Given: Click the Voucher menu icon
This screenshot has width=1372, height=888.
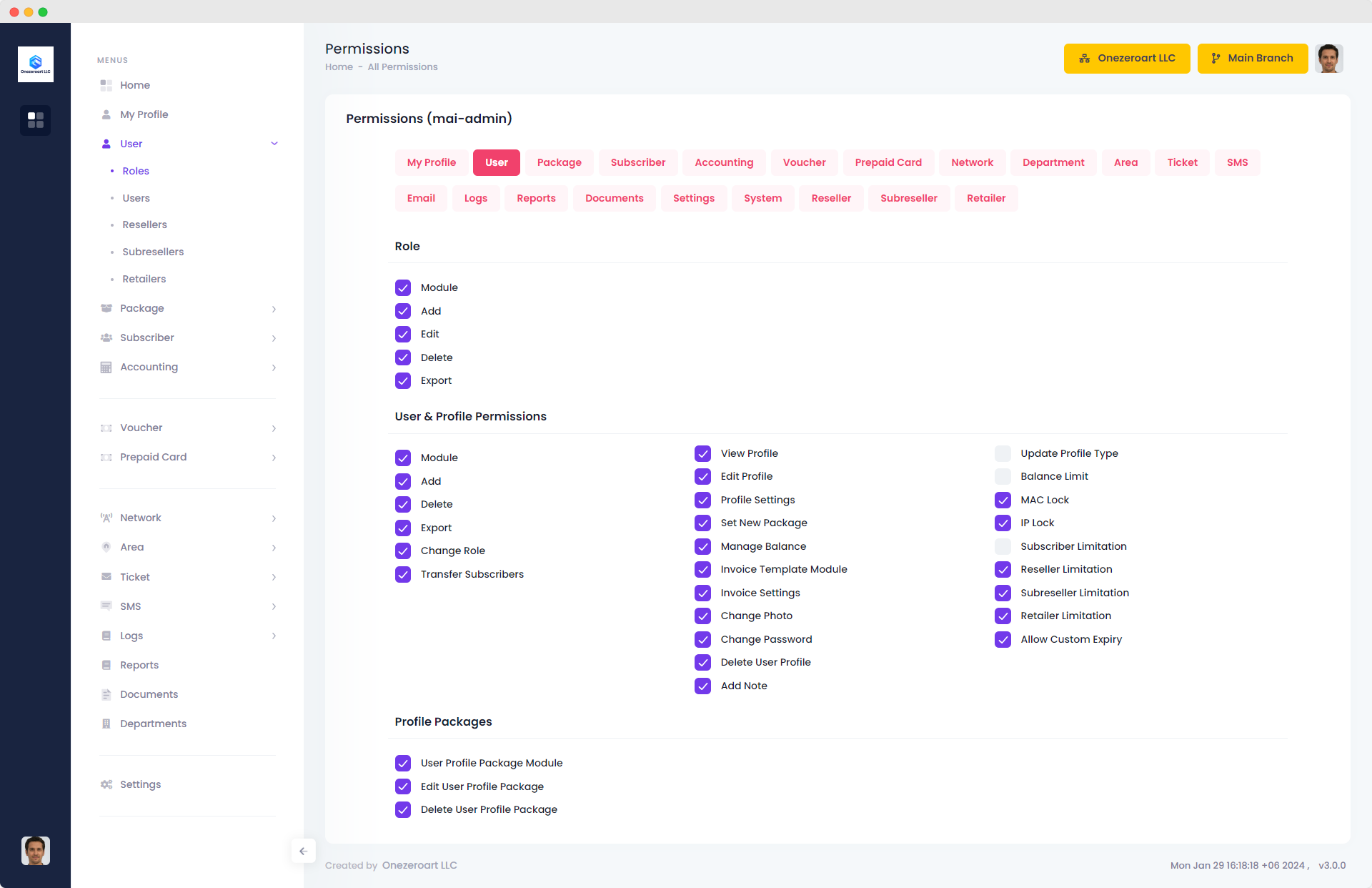Looking at the screenshot, I should [106, 428].
